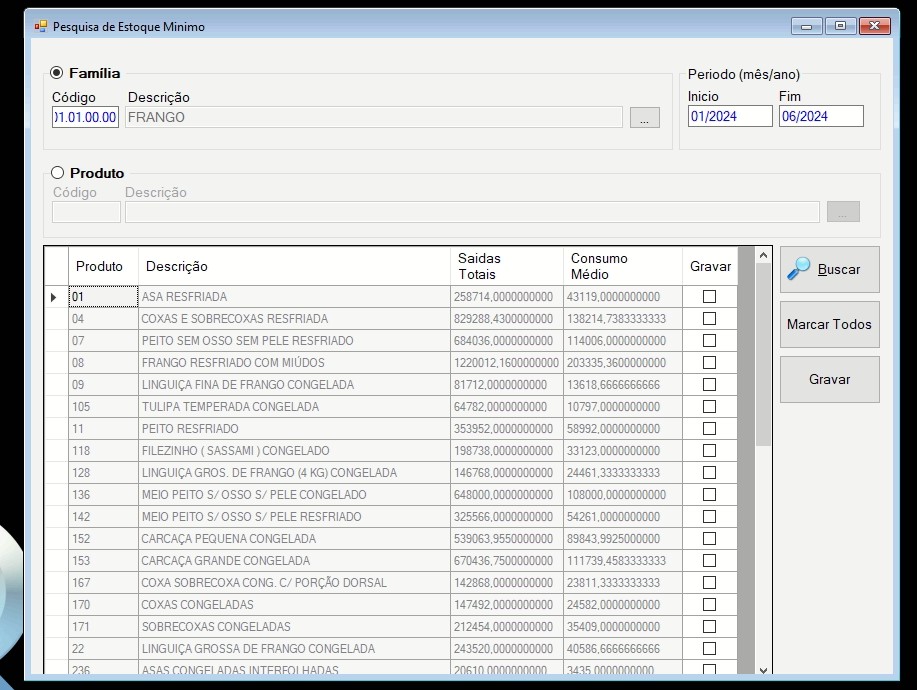917x690 pixels.
Task: Check Gravar box for PEITO RESFRIADO row
Action: 709,429
